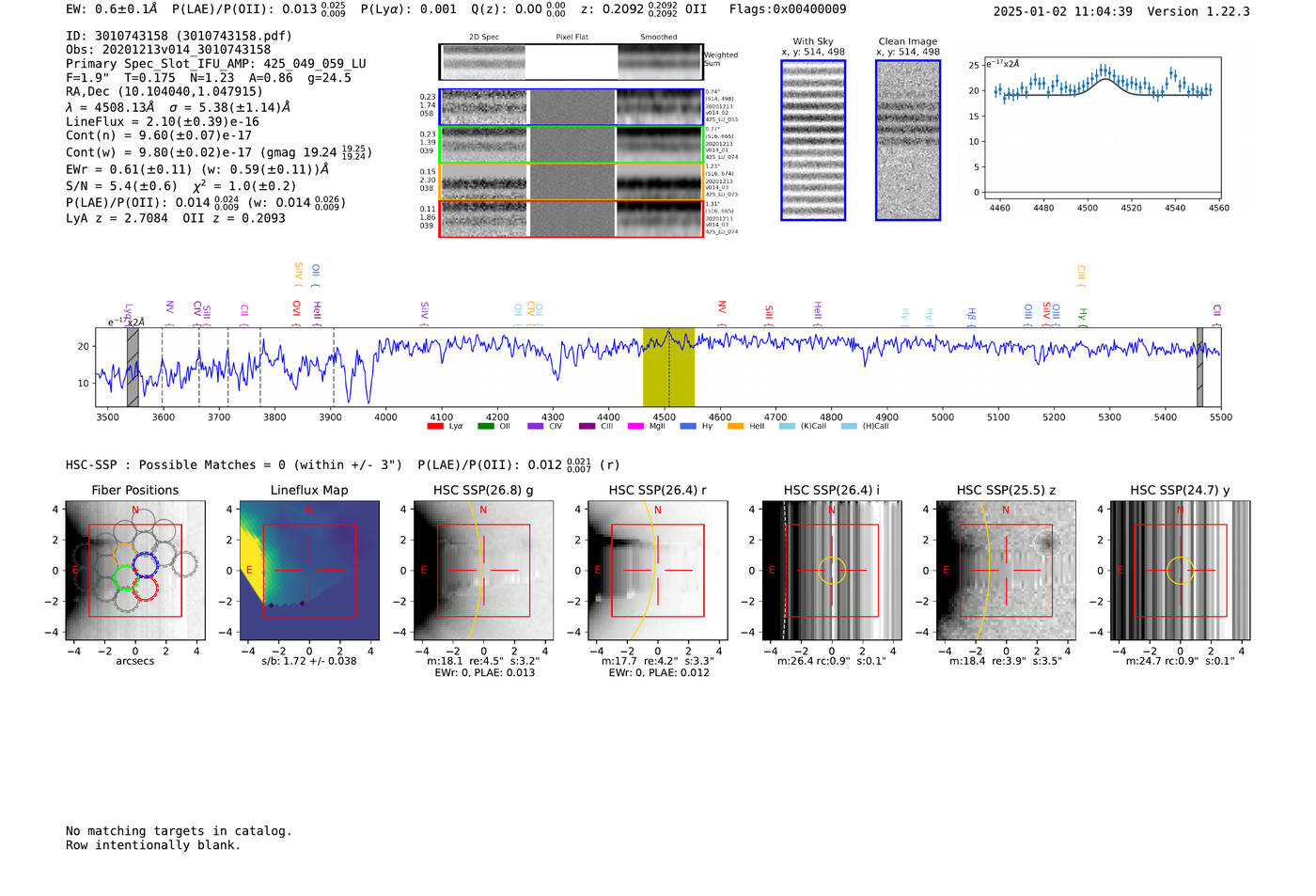Click the Pixel Flat column header
This screenshot has width=1316, height=896.
[572, 38]
